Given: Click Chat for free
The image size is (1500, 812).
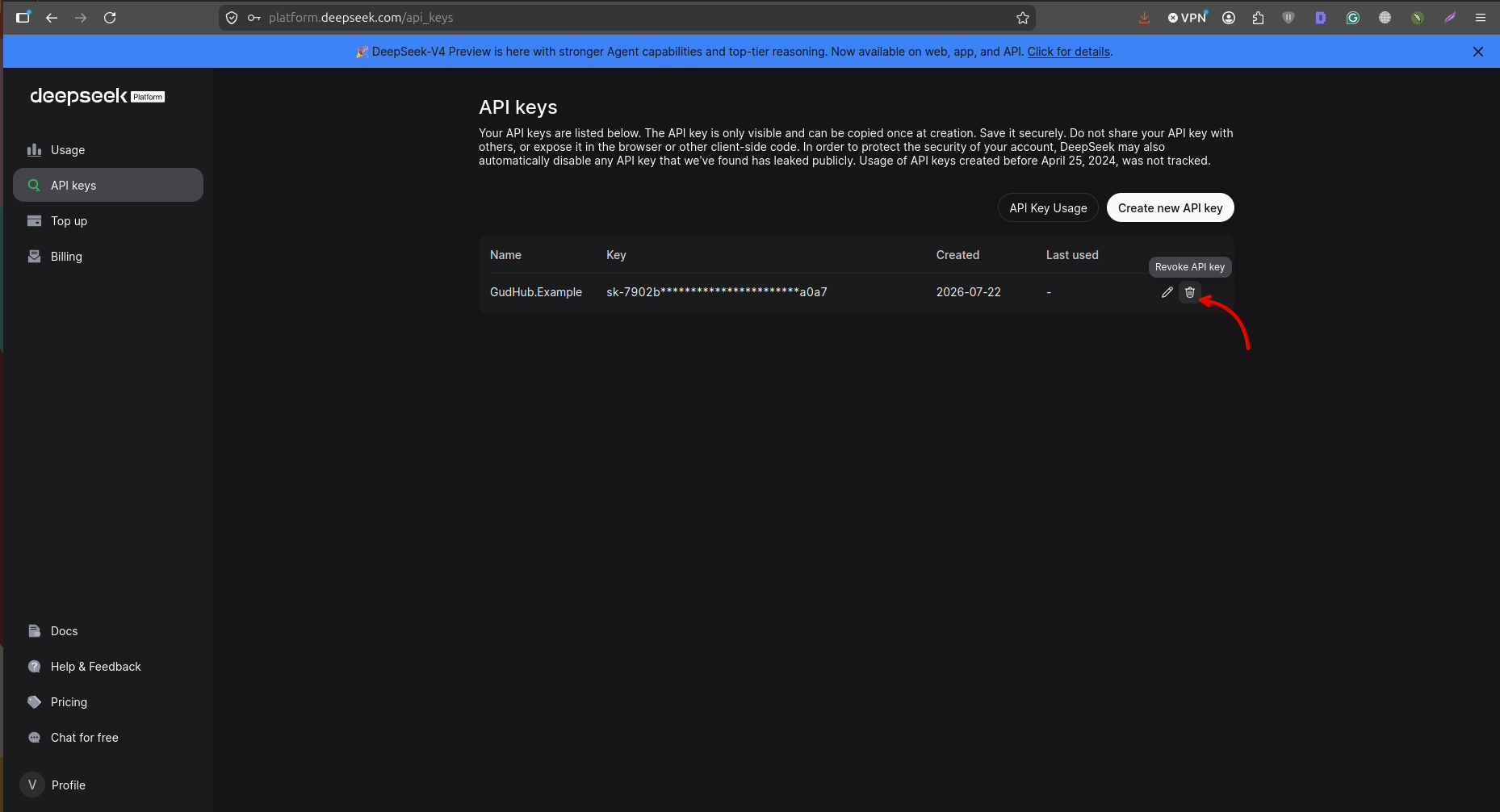Looking at the screenshot, I should click(x=108, y=738).
